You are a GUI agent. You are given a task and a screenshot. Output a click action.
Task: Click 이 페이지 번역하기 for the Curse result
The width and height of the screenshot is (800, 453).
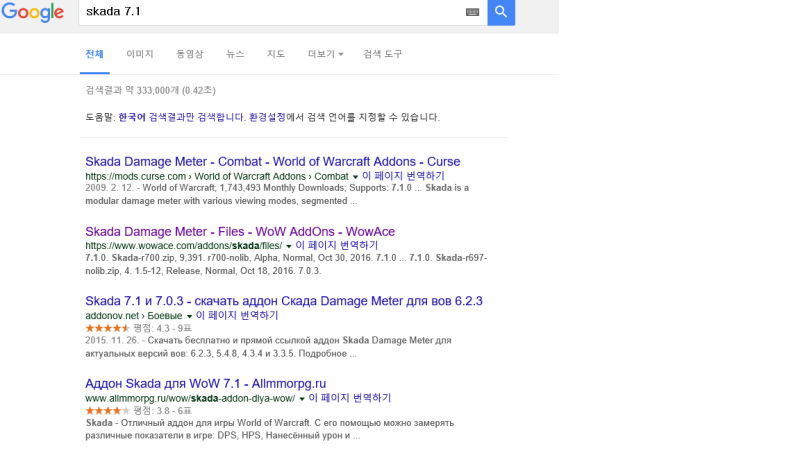[x=403, y=176]
